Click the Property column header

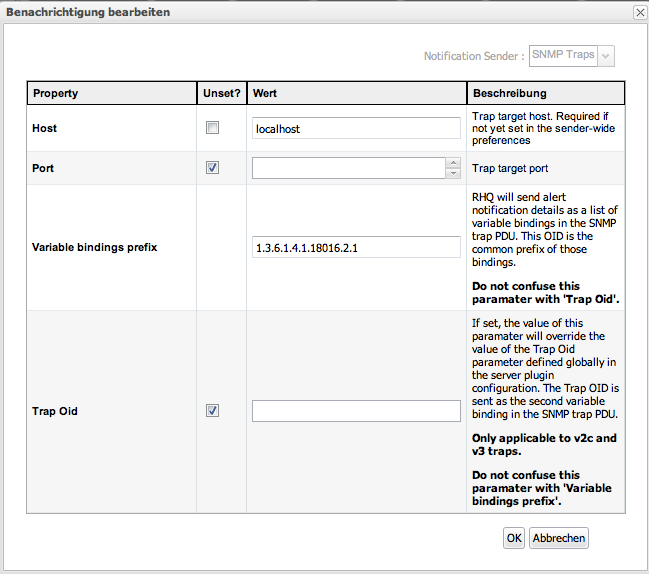coord(111,93)
